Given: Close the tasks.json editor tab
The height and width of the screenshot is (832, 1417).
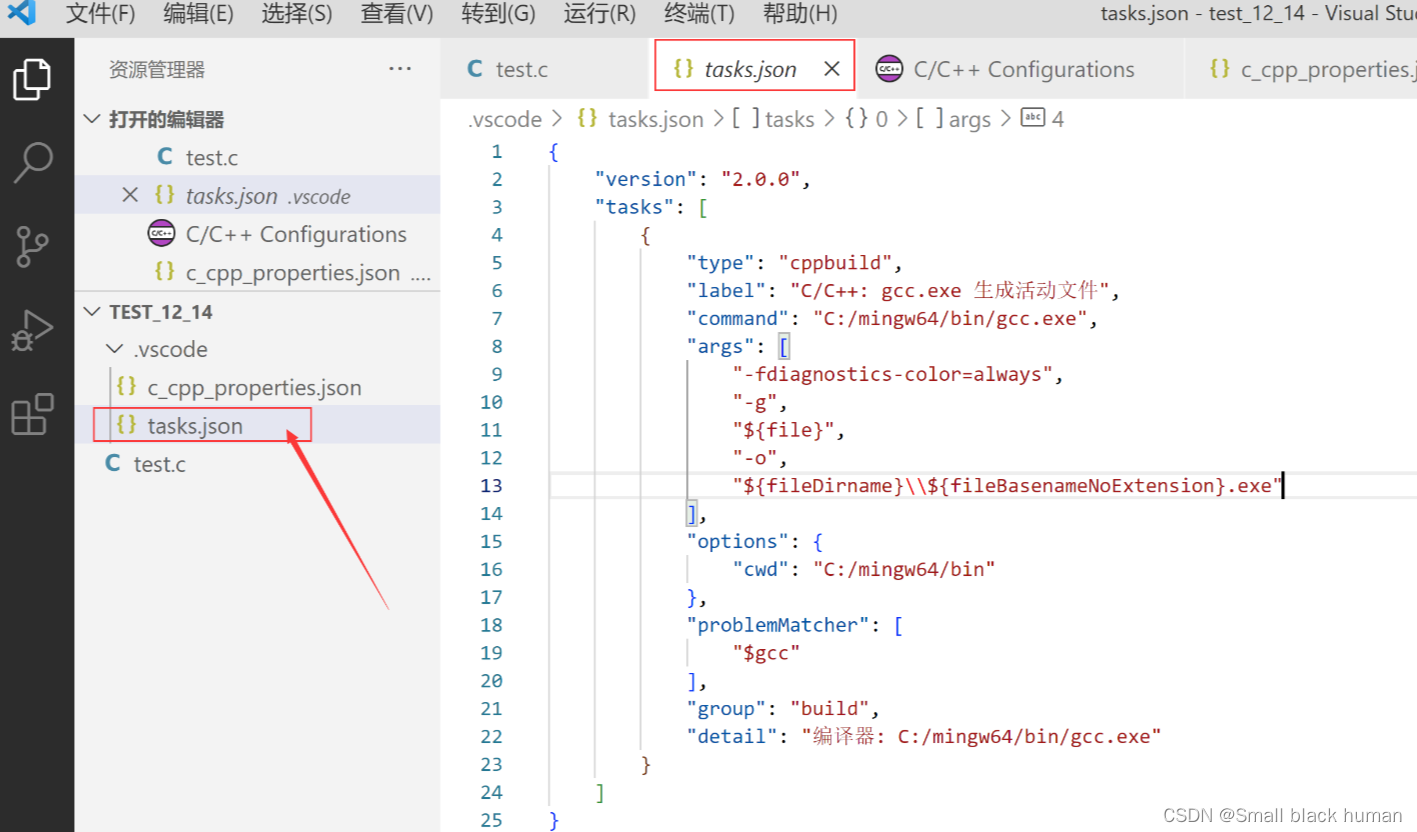Looking at the screenshot, I should [831, 69].
